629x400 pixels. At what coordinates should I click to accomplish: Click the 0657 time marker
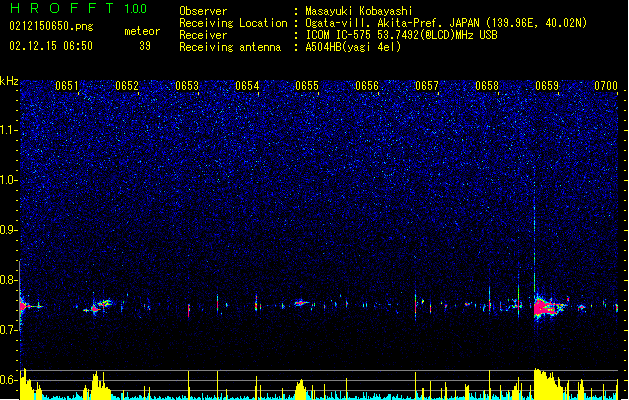pyautogui.click(x=427, y=86)
